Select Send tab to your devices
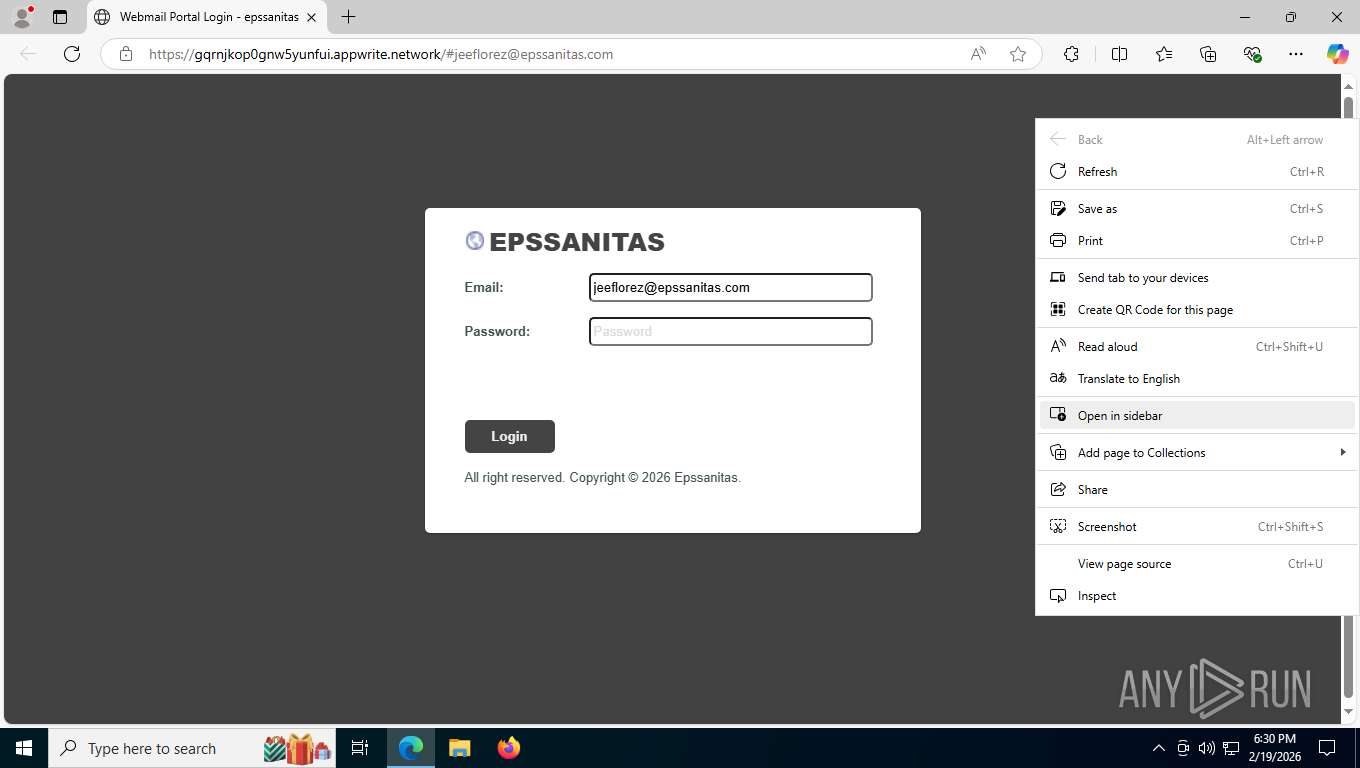1360x768 pixels. 1197,277
